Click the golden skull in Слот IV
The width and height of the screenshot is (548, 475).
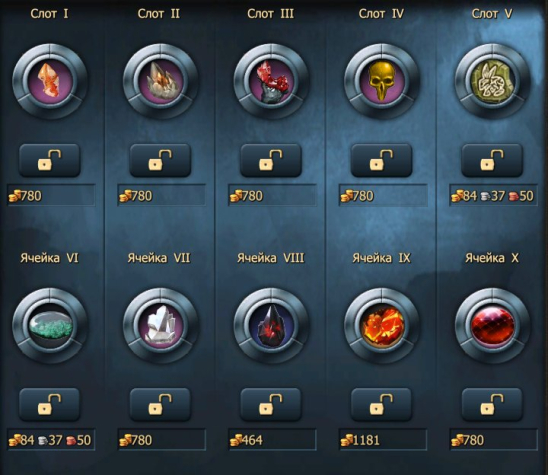(x=382, y=81)
